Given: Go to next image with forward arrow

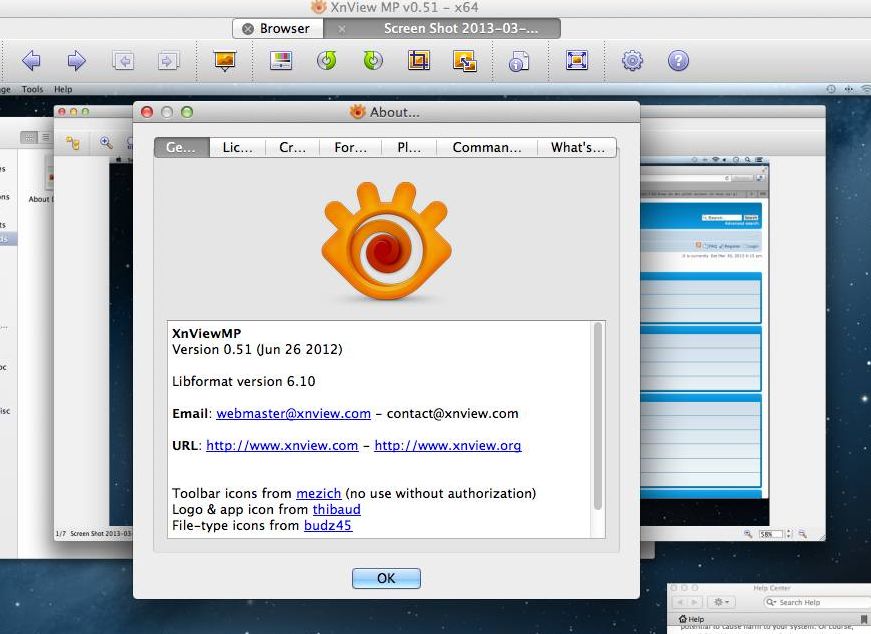Looking at the screenshot, I should pyautogui.click(x=77, y=60).
